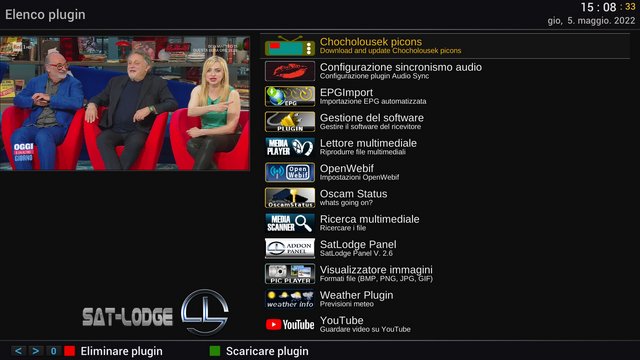640x360 pixels.
Task: Select the EPGImport title
Action: 346,93
